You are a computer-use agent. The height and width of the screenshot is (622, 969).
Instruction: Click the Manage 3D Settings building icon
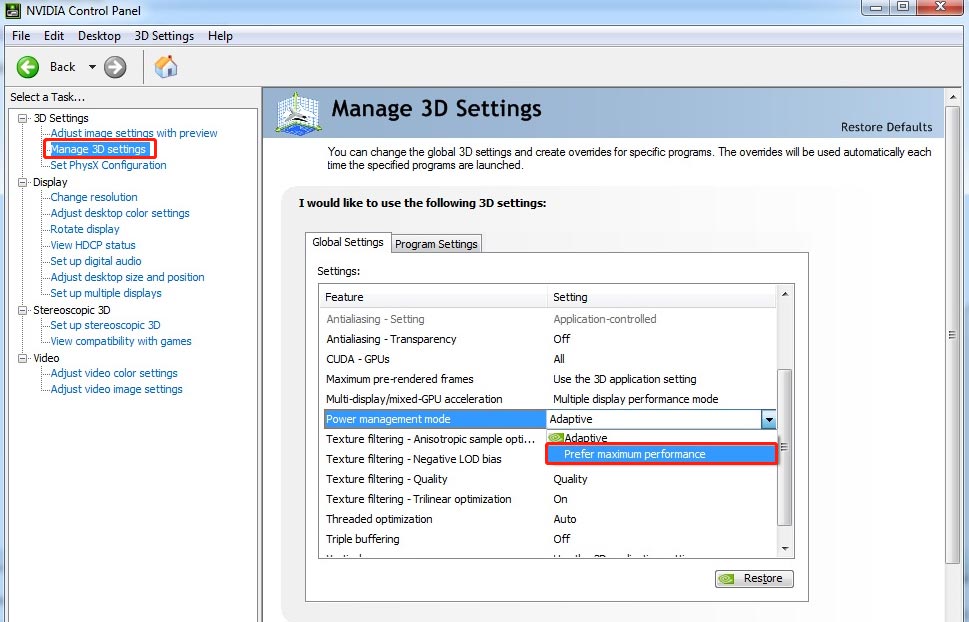[296, 113]
